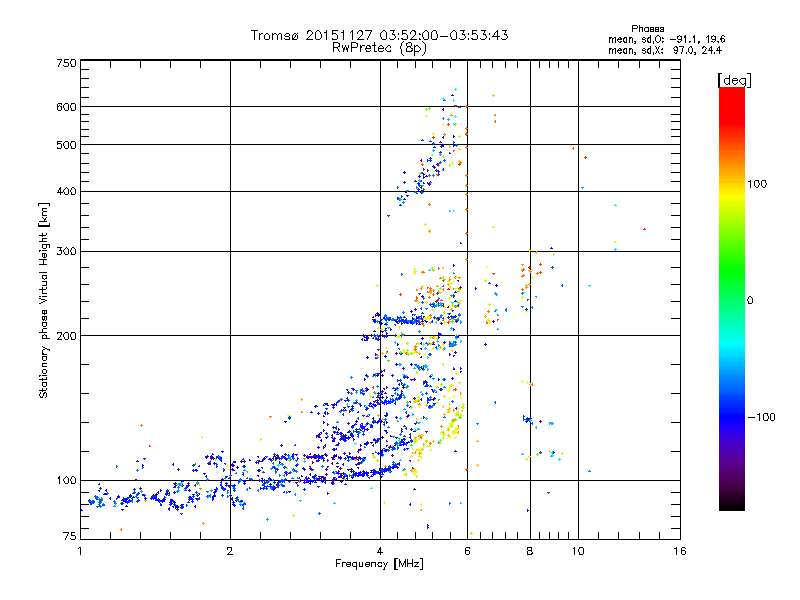This screenshot has width=800, height=600.
Task: Click the y-axis label 'Stationary phase Virtual Height [km]'
Action: point(43,300)
